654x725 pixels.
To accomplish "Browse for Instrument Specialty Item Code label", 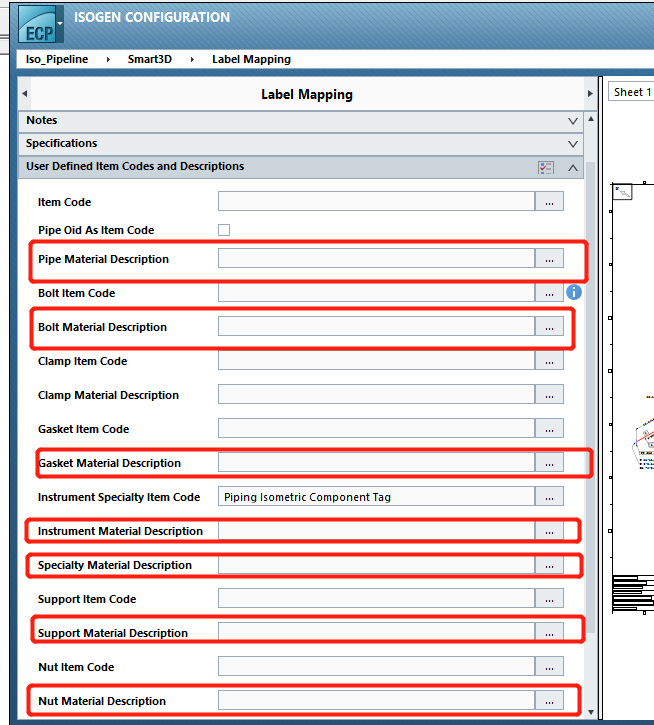I will click(x=549, y=496).
